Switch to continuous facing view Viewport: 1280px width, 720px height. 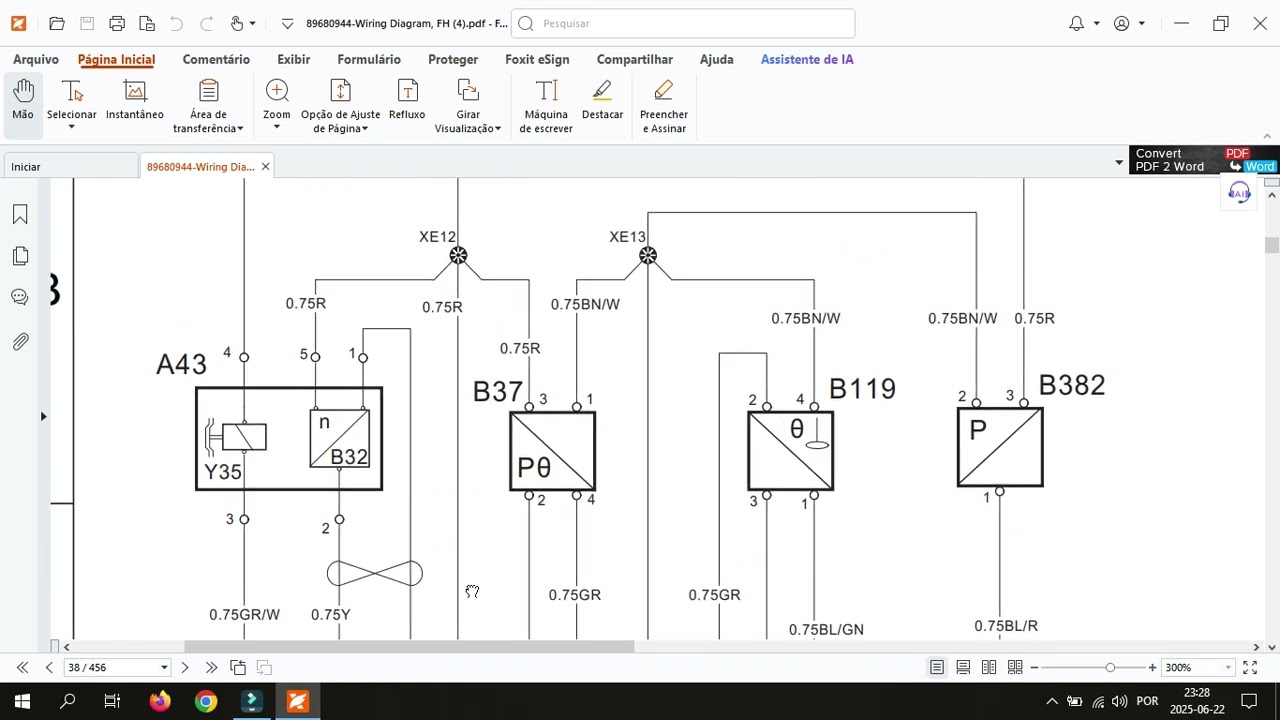(x=1015, y=667)
